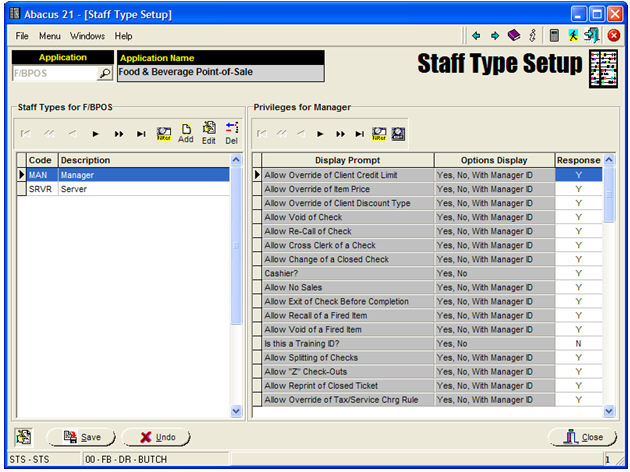Open the File menu
Viewport: 630px width, 472px height.
click(22, 36)
